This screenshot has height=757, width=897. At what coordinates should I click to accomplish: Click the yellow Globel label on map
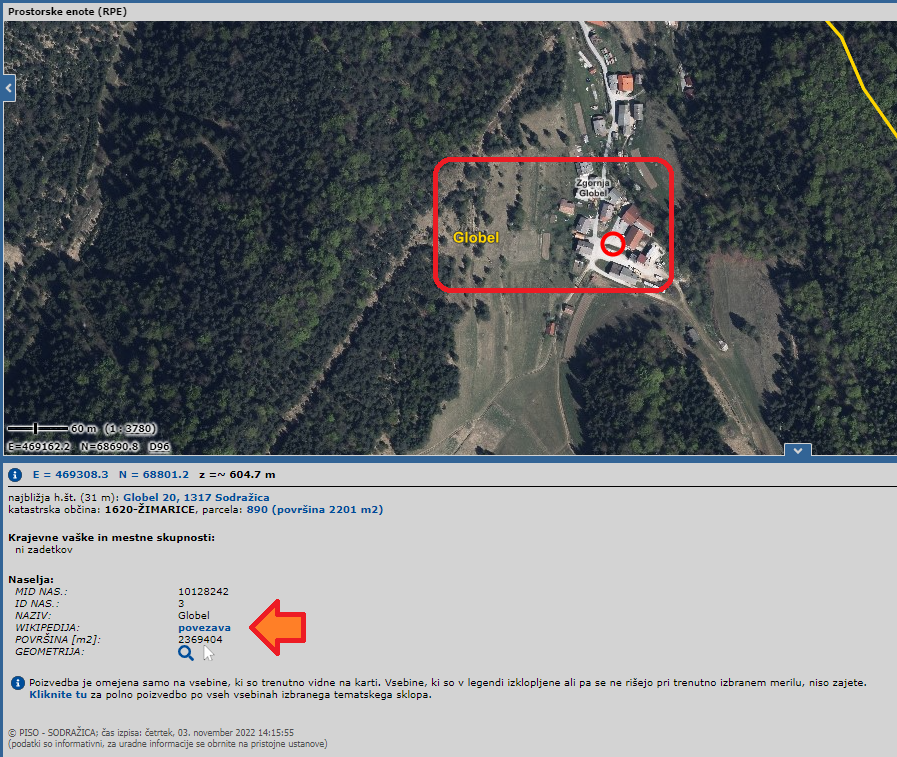pos(476,237)
